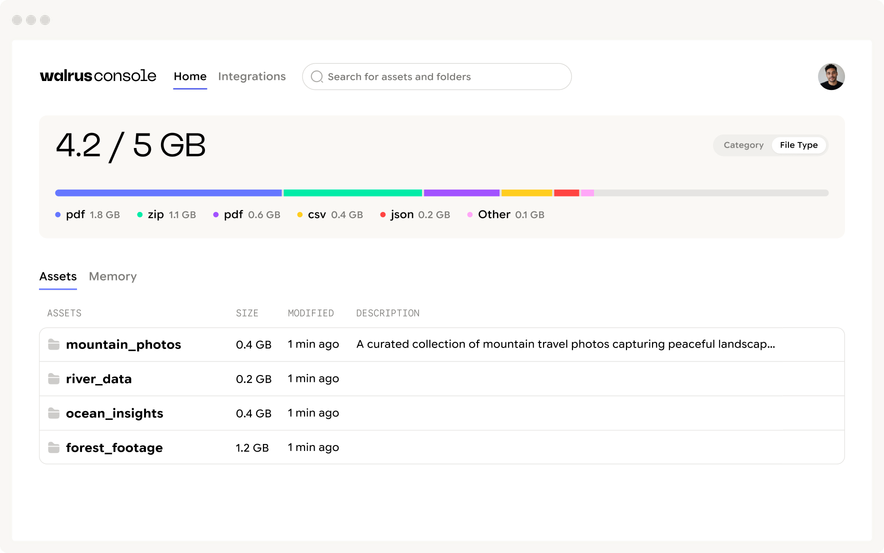Click the mountain_photos description text
This screenshot has height=553, width=884.
[x=565, y=344]
